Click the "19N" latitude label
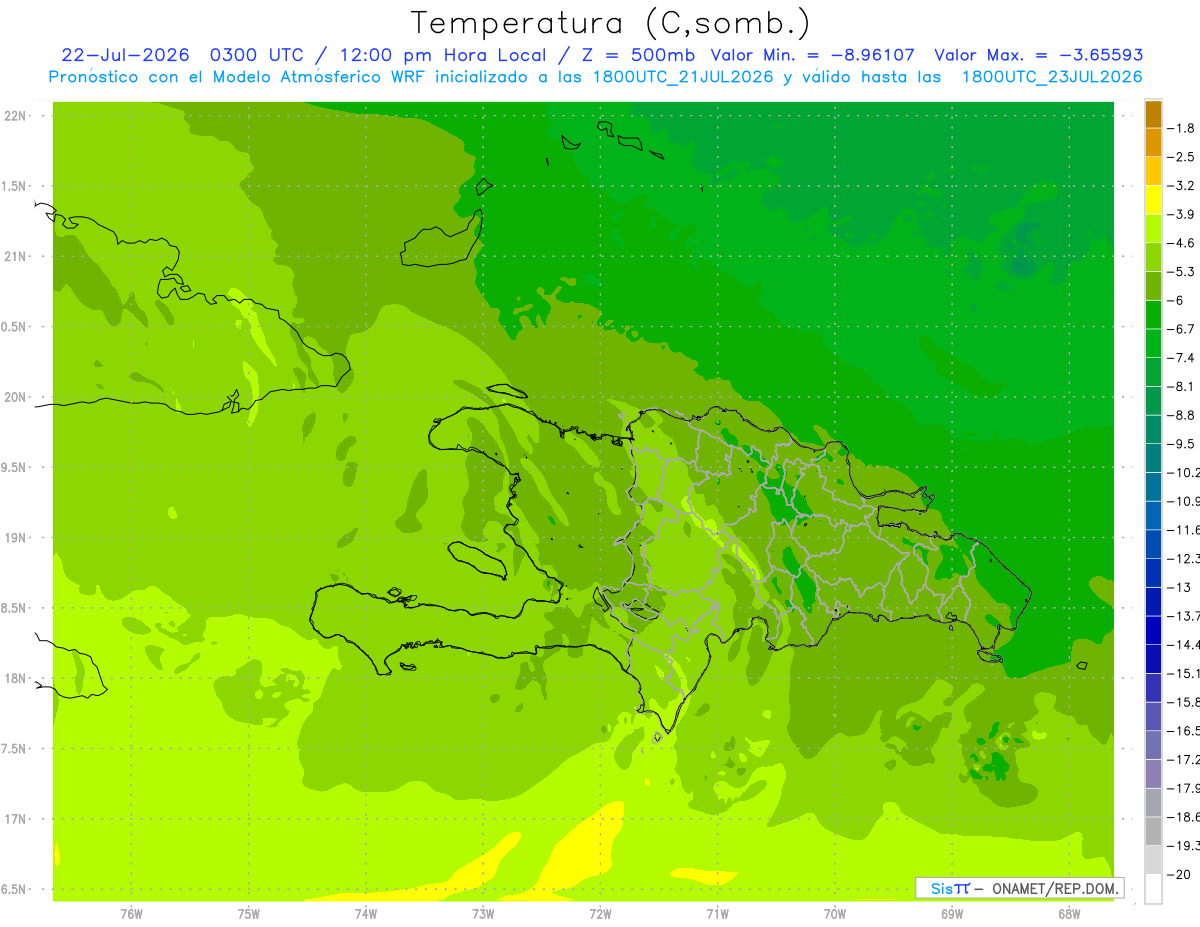The height and width of the screenshot is (927, 1200). pyautogui.click(x=14, y=538)
